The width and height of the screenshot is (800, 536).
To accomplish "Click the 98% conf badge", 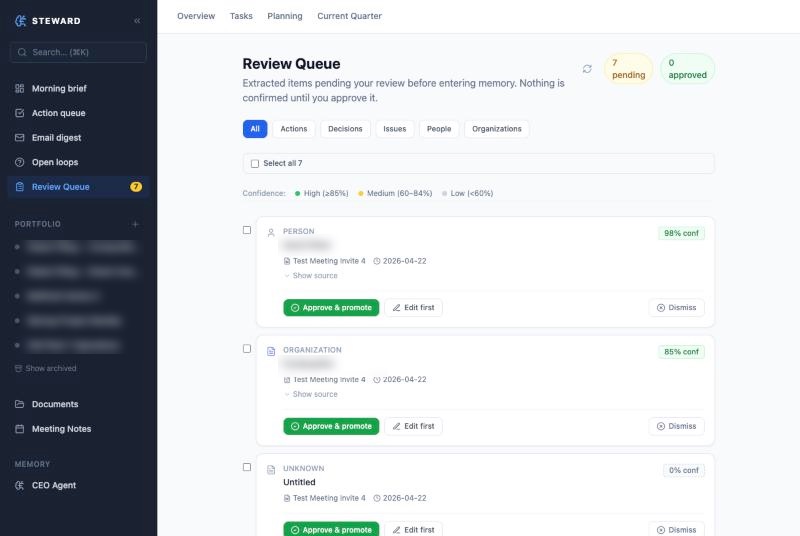I will point(681,233).
